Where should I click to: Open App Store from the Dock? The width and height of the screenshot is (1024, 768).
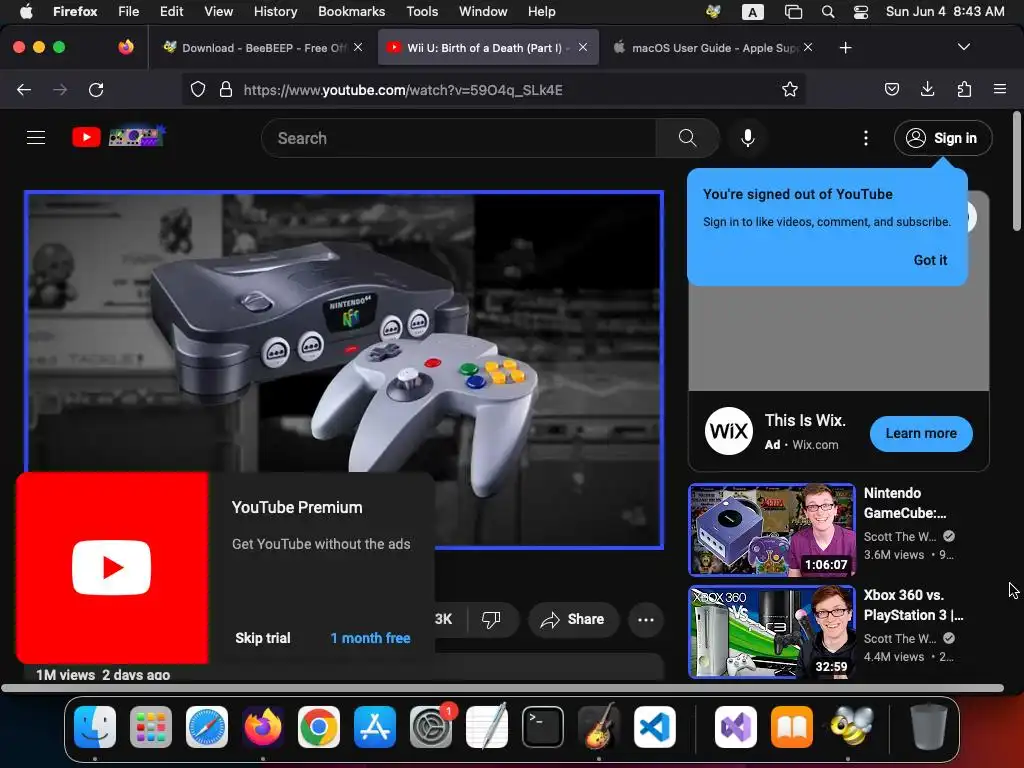coord(375,726)
